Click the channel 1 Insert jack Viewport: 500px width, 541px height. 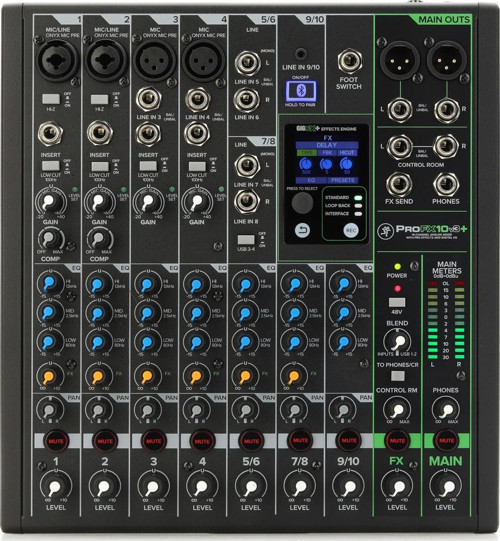(51, 134)
